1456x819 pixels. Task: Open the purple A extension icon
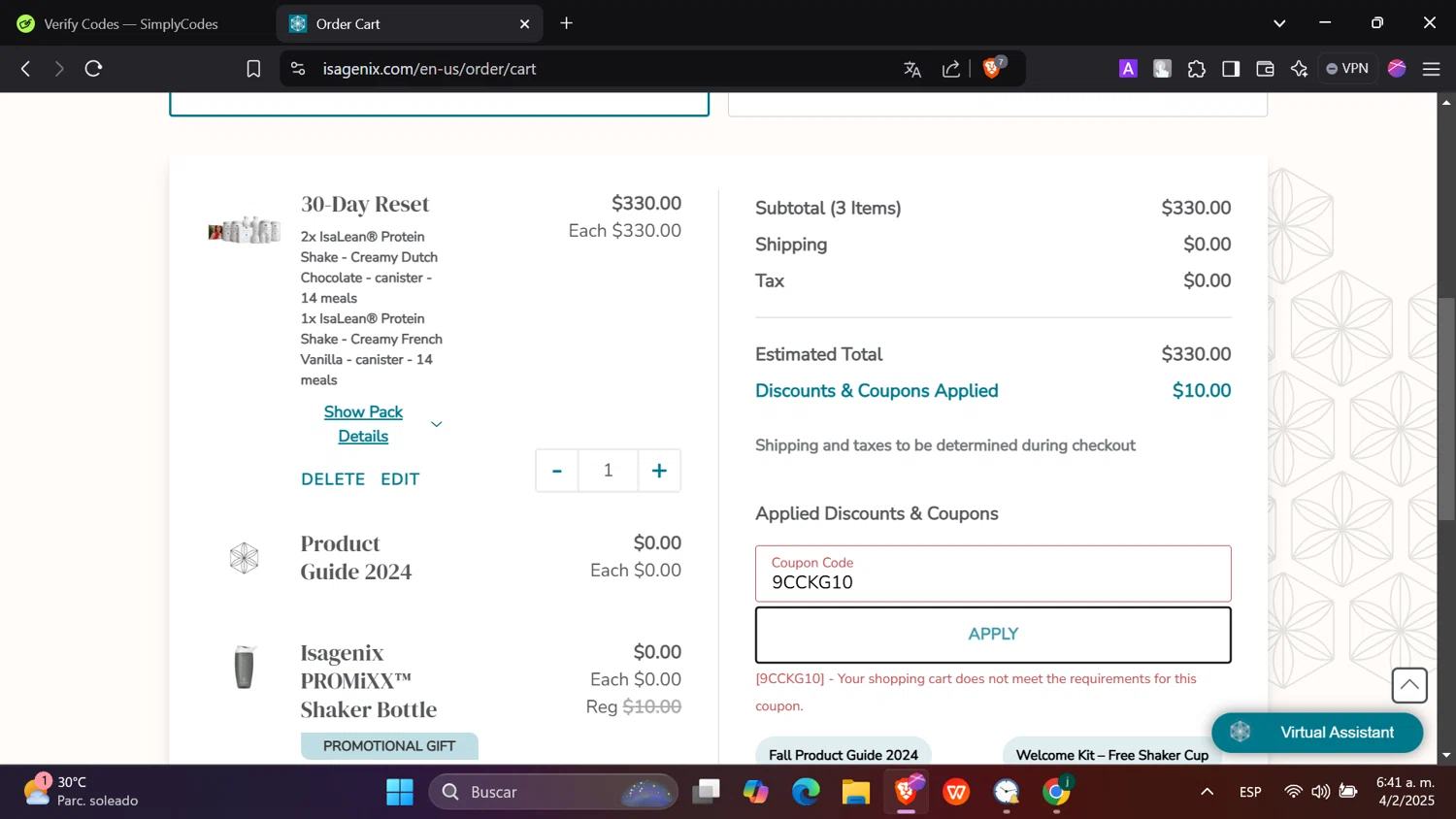[1128, 69]
